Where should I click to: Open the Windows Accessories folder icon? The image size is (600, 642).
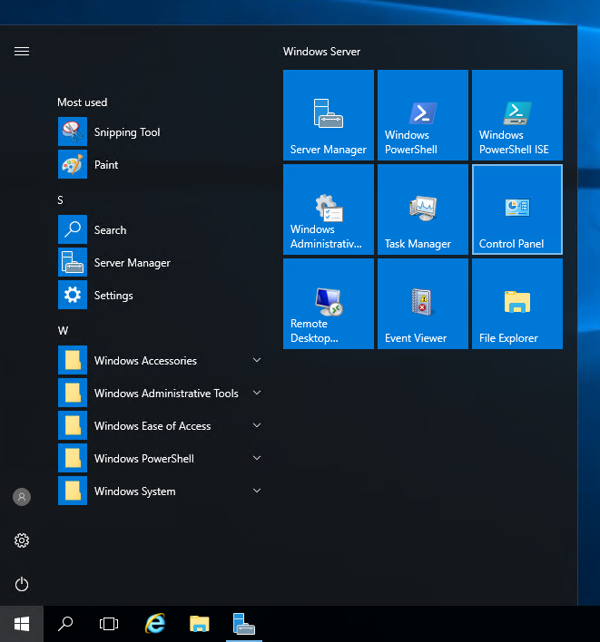(x=72, y=360)
